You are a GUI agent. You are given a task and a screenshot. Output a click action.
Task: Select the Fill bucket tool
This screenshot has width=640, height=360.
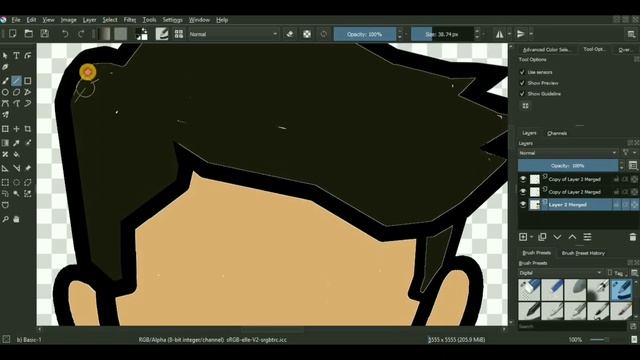(x=16, y=155)
